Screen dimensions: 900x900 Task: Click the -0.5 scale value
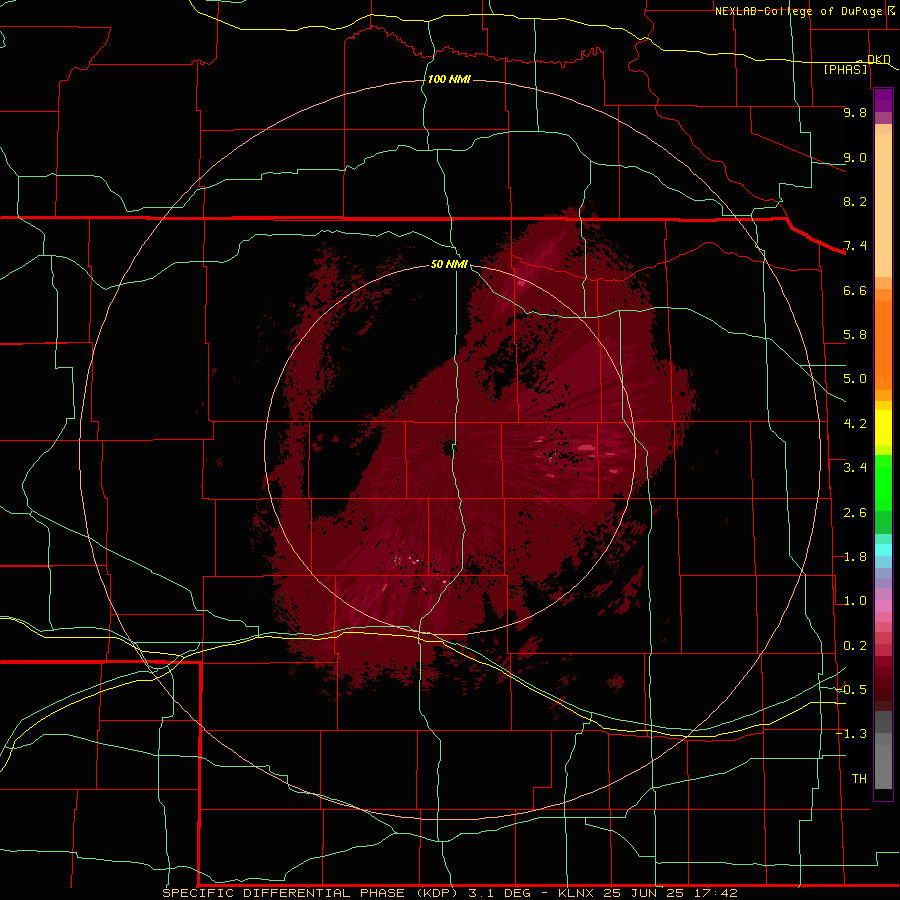click(x=851, y=690)
